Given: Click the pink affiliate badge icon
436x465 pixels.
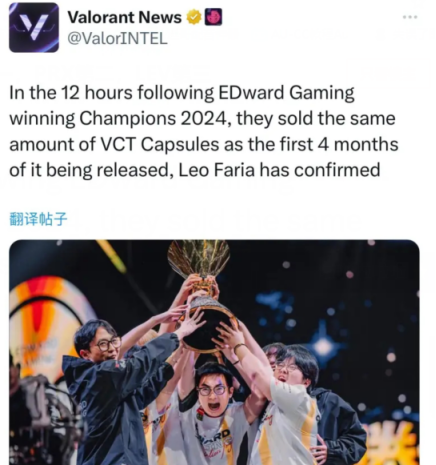Looking at the screenshot, I should point(213,17).
